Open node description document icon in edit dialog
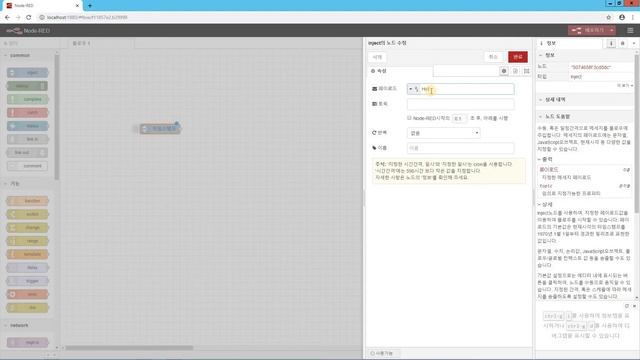 (x=515, y=71)
